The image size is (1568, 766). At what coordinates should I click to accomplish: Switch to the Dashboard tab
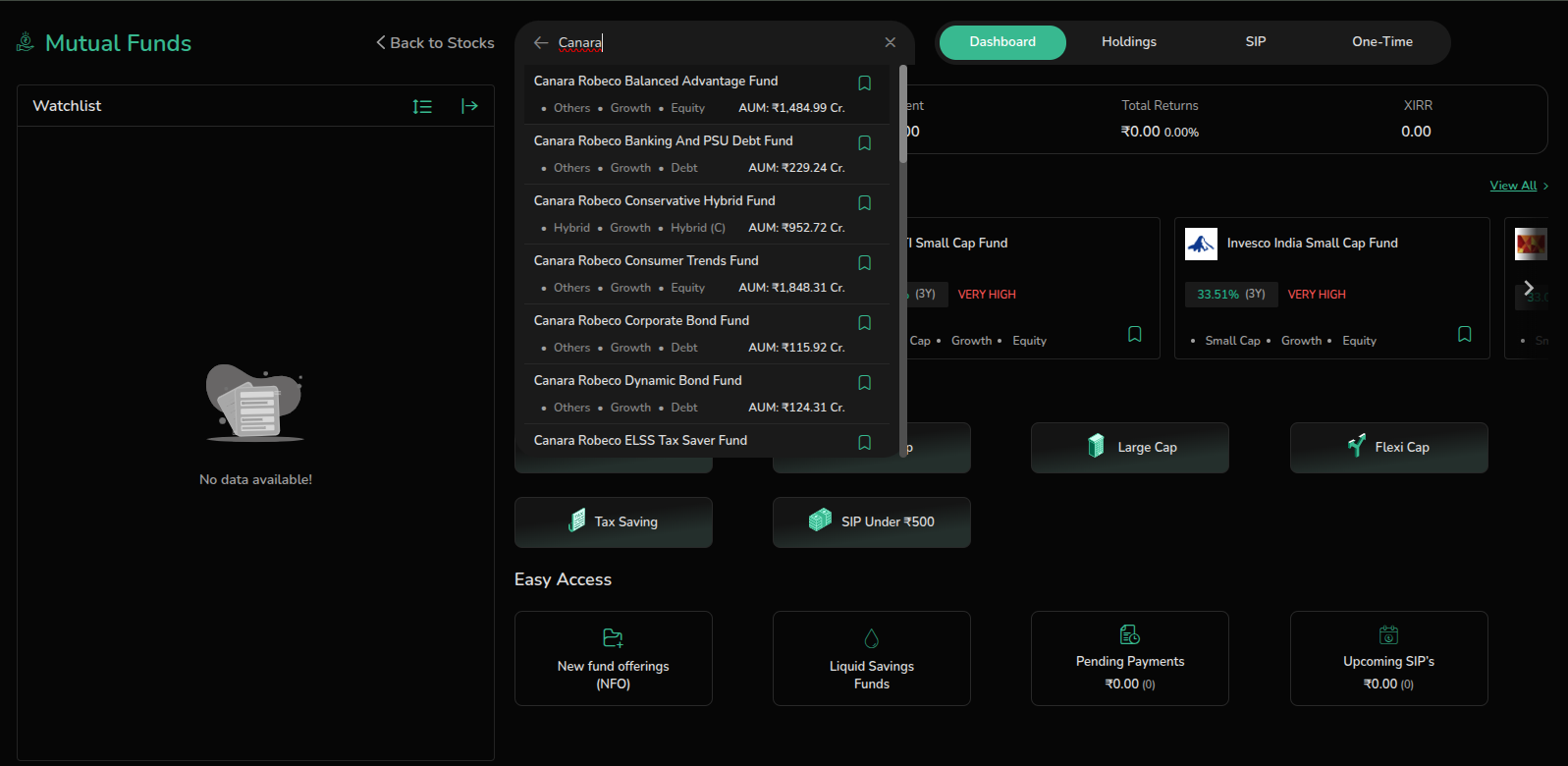[x=1002, y=42]
